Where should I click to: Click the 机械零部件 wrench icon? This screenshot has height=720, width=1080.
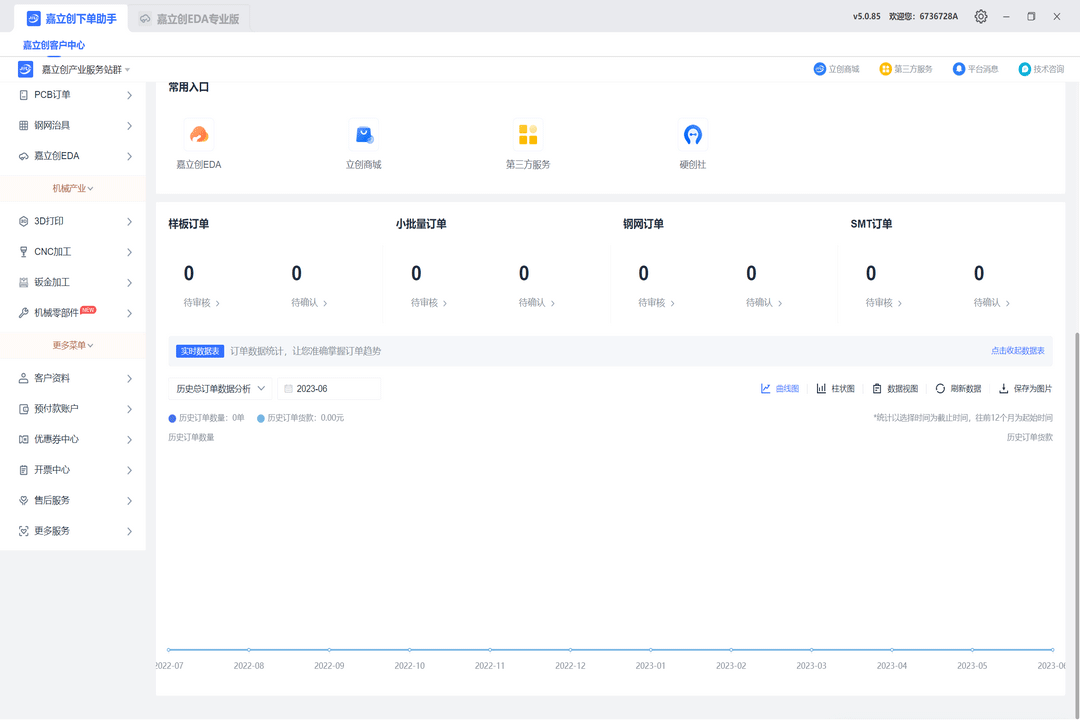(x=23, y=313)
